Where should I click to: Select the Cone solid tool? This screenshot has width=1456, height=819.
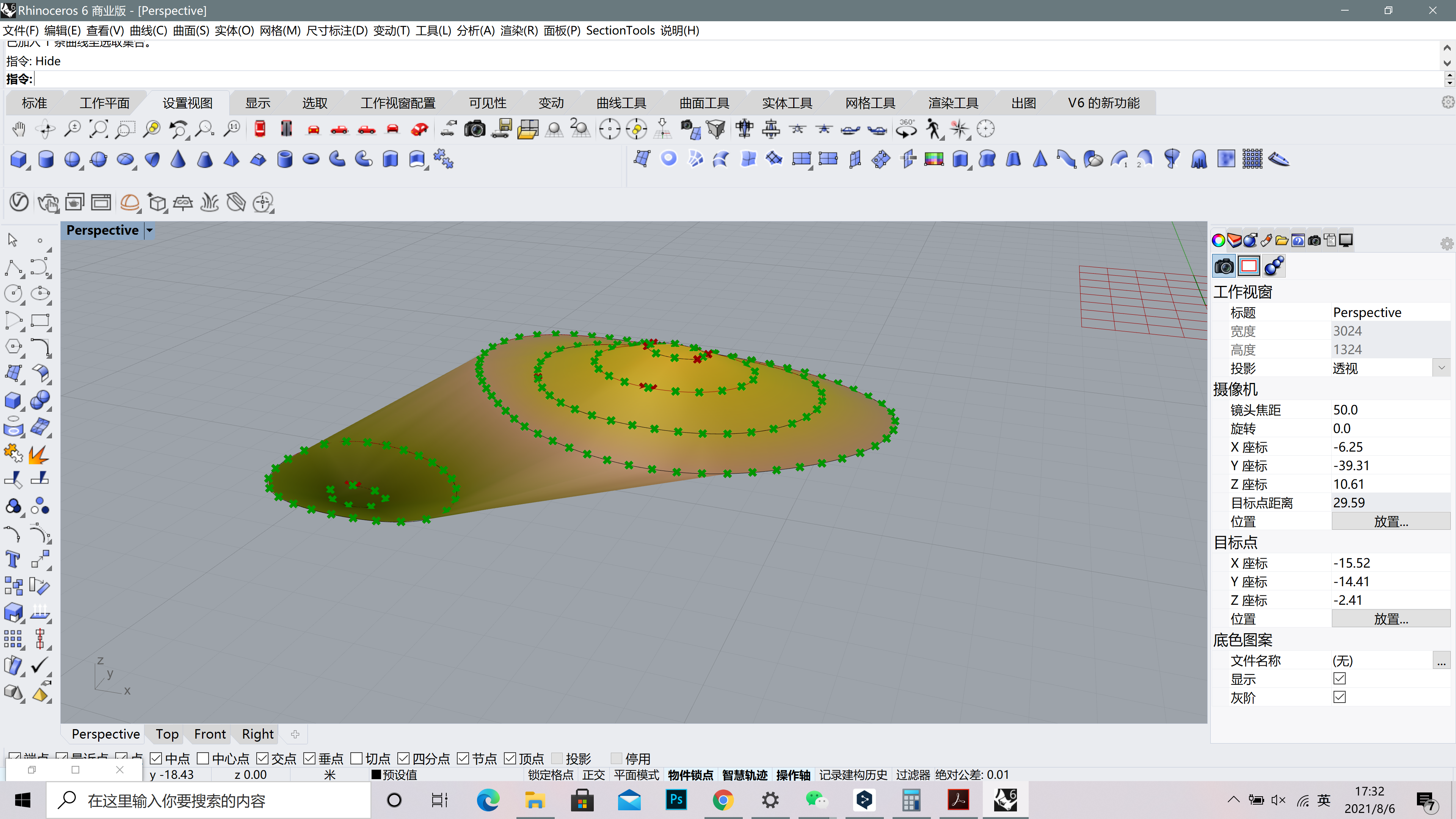click(x=178, y=159)
